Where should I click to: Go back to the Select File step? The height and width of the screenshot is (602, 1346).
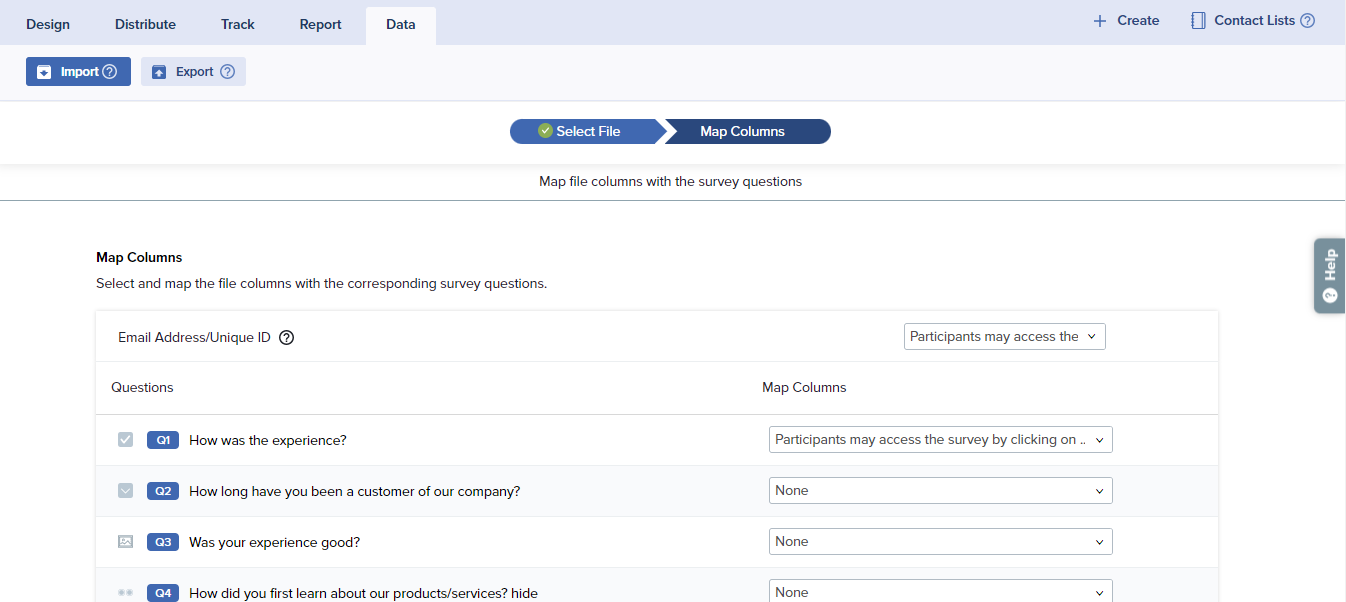click(586, 132)
